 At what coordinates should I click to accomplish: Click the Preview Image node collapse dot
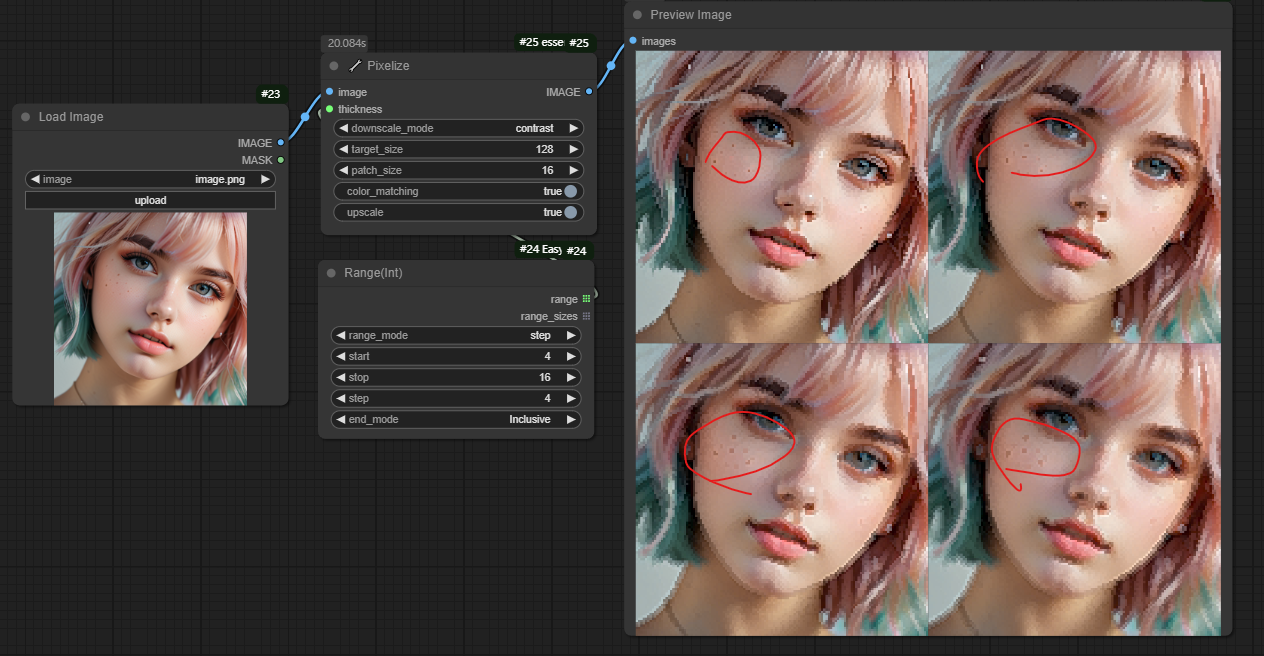coord(637,15)
